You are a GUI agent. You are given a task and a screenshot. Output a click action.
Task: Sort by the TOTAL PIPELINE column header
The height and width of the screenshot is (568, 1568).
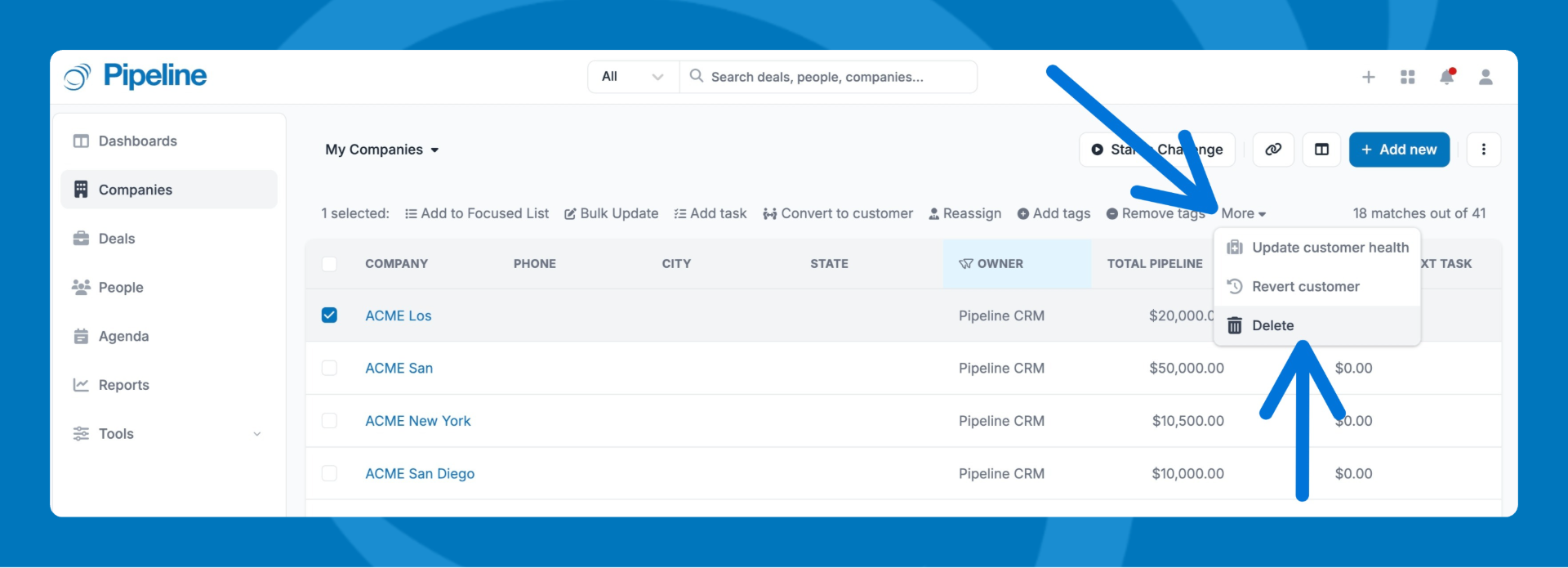pyautogui.click(x=1155, y=263)
